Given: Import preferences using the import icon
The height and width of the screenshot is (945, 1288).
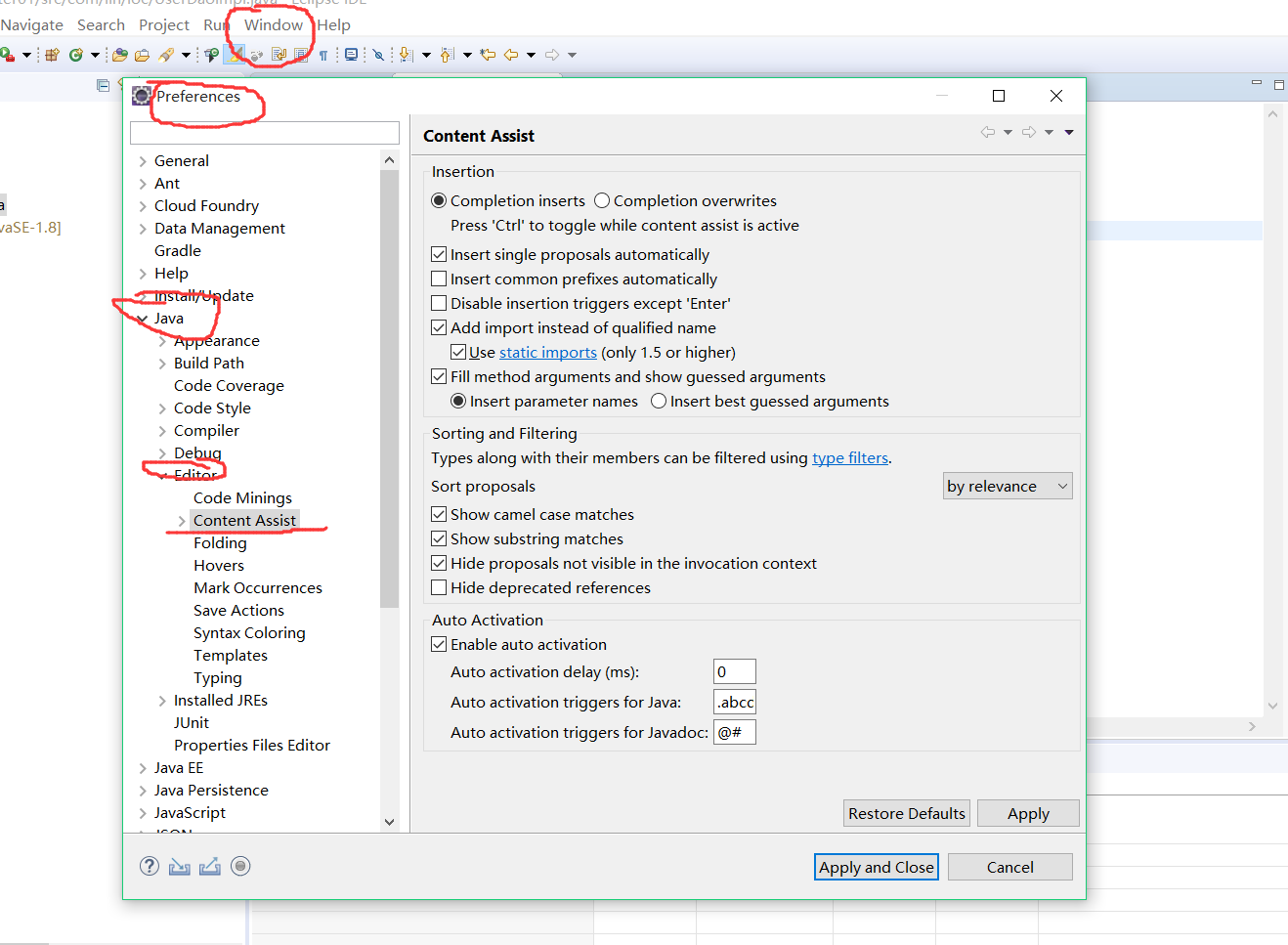Looking at the screenshot, I should point(180,866).
